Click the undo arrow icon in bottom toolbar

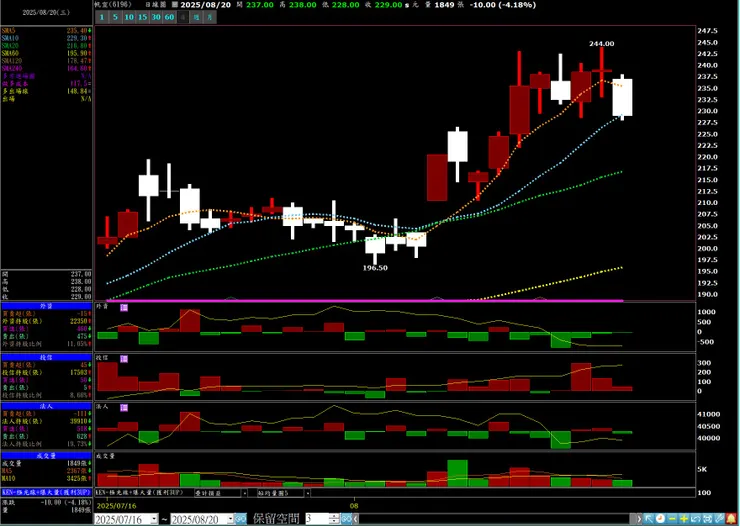(696, 519)
